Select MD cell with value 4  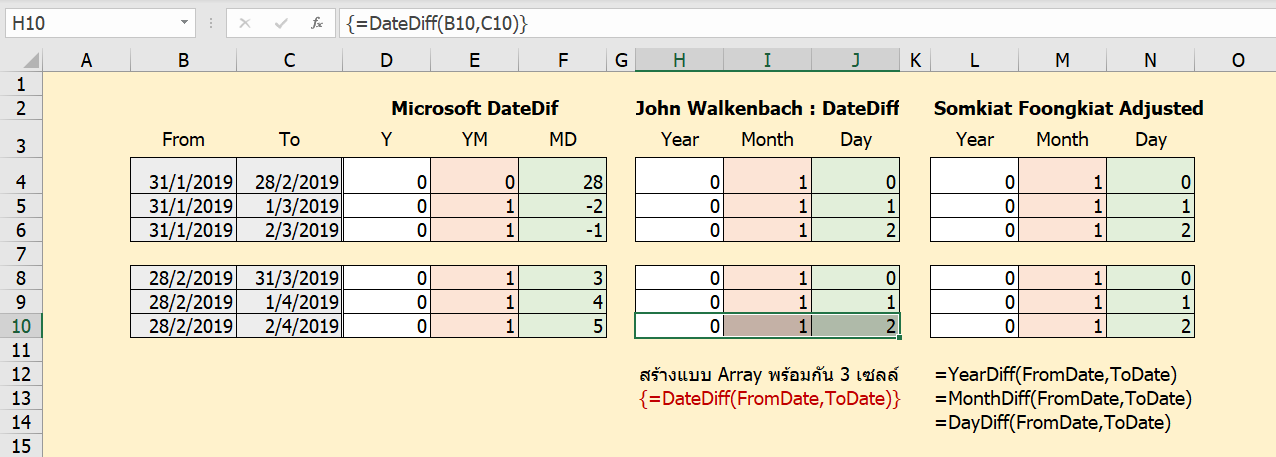562,301
